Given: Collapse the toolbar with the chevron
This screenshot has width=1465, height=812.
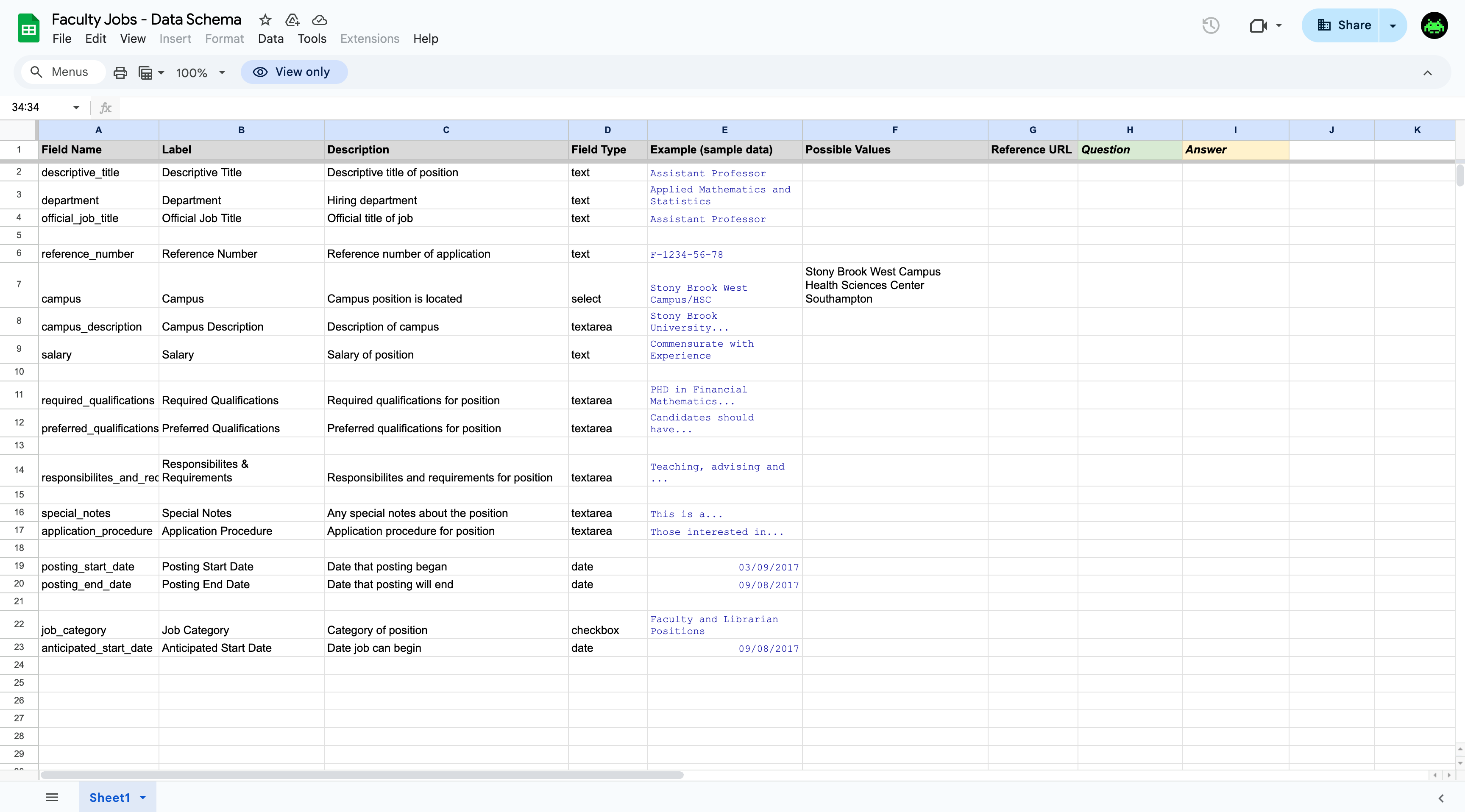Looking at the screenshot, I should (1427, 73).
